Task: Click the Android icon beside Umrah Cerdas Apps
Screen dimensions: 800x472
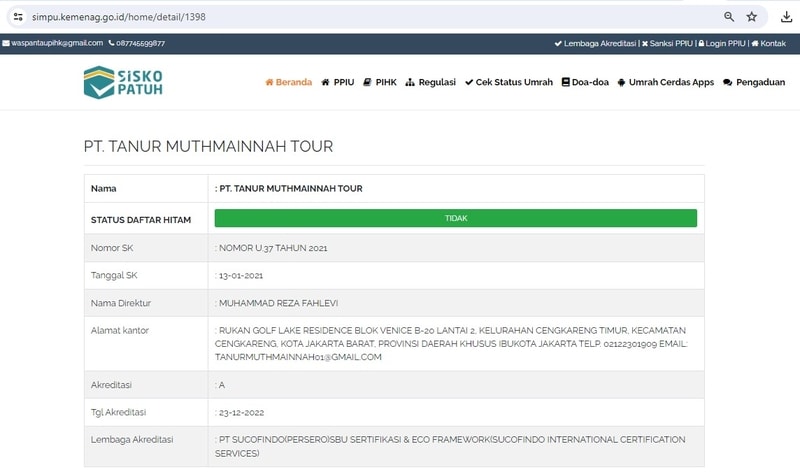Action: click(x=621, y=82)
